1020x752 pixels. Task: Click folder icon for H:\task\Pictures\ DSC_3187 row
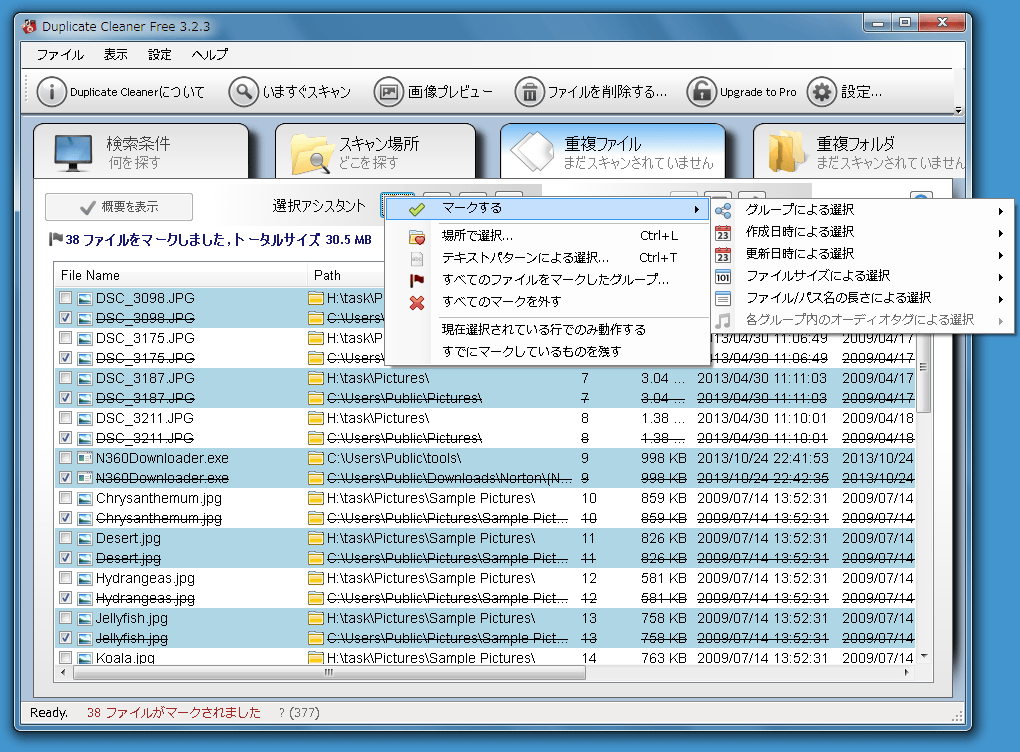tap(316, 379)
